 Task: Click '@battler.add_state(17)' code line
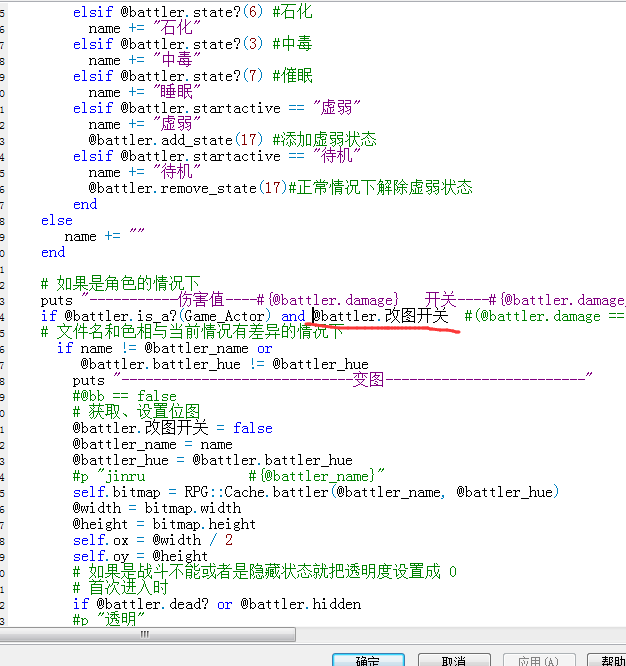coord(232,140)
